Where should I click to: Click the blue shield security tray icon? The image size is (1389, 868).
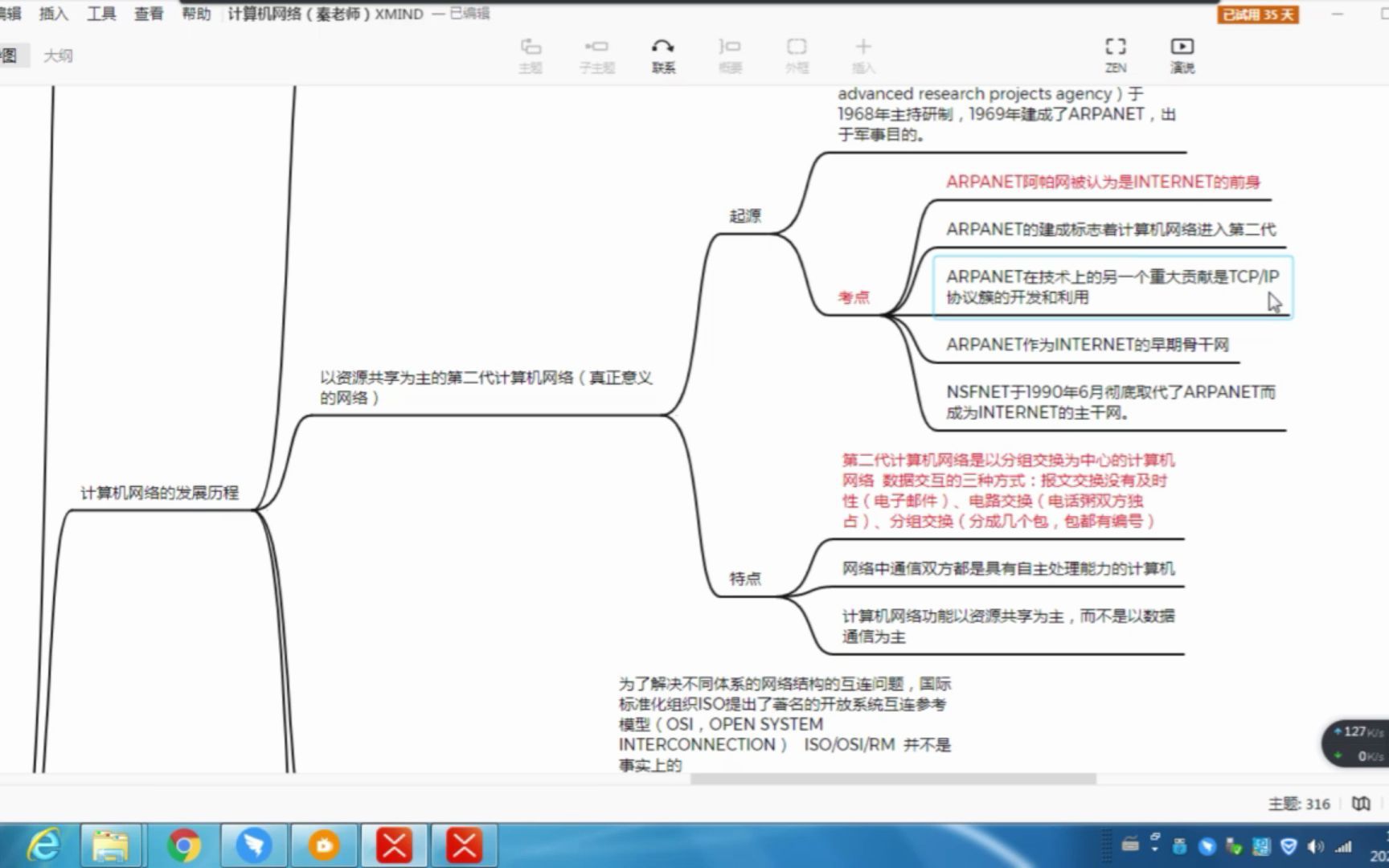tap(1289, 846)
